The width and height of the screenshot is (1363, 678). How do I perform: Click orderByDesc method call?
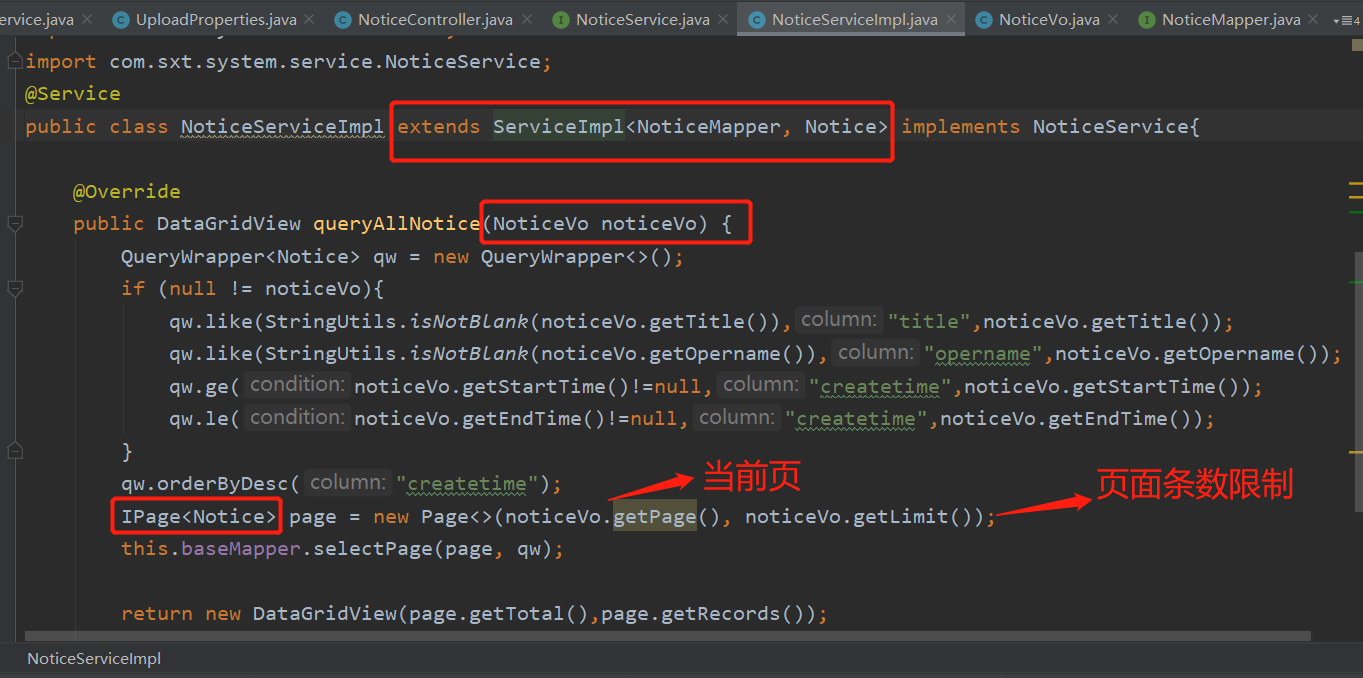point(223,484)
